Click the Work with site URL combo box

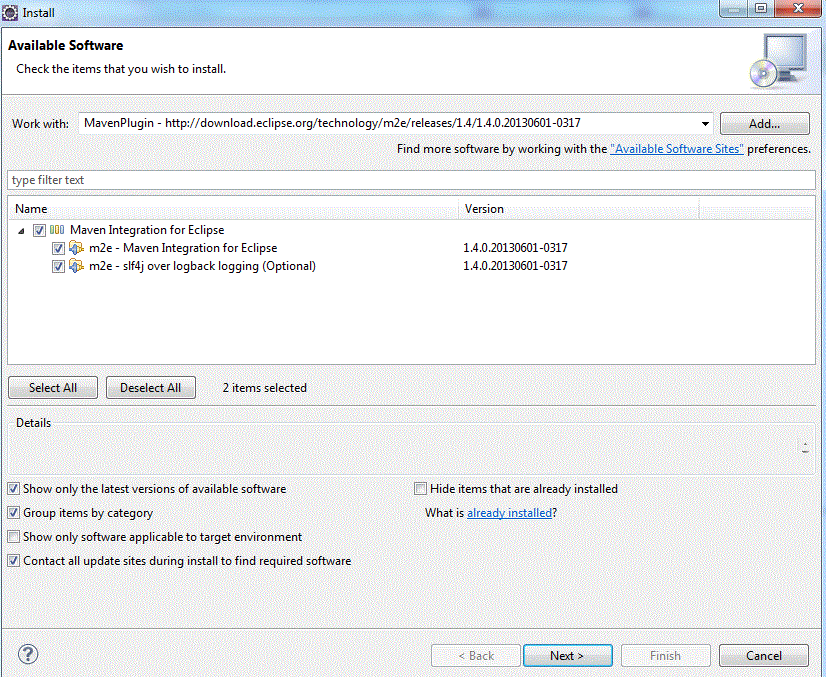(395, 123)
